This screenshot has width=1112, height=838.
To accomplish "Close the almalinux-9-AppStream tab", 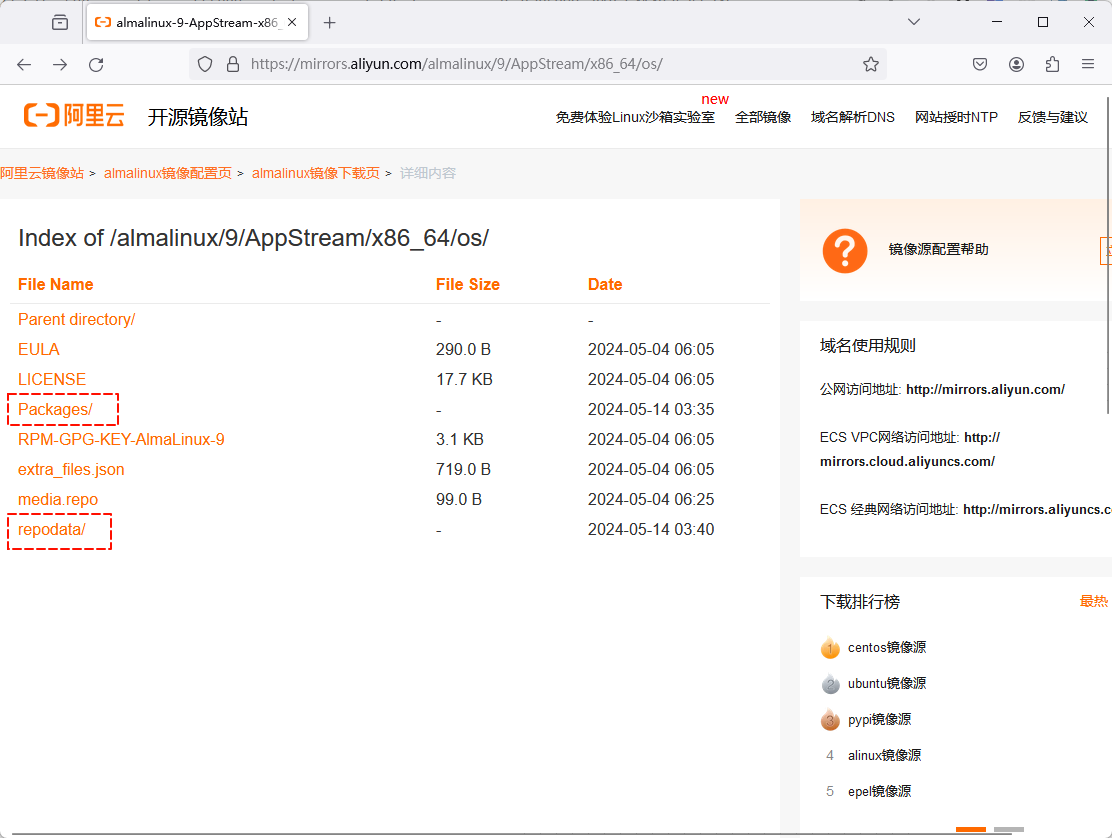I will tap(293, 22).
